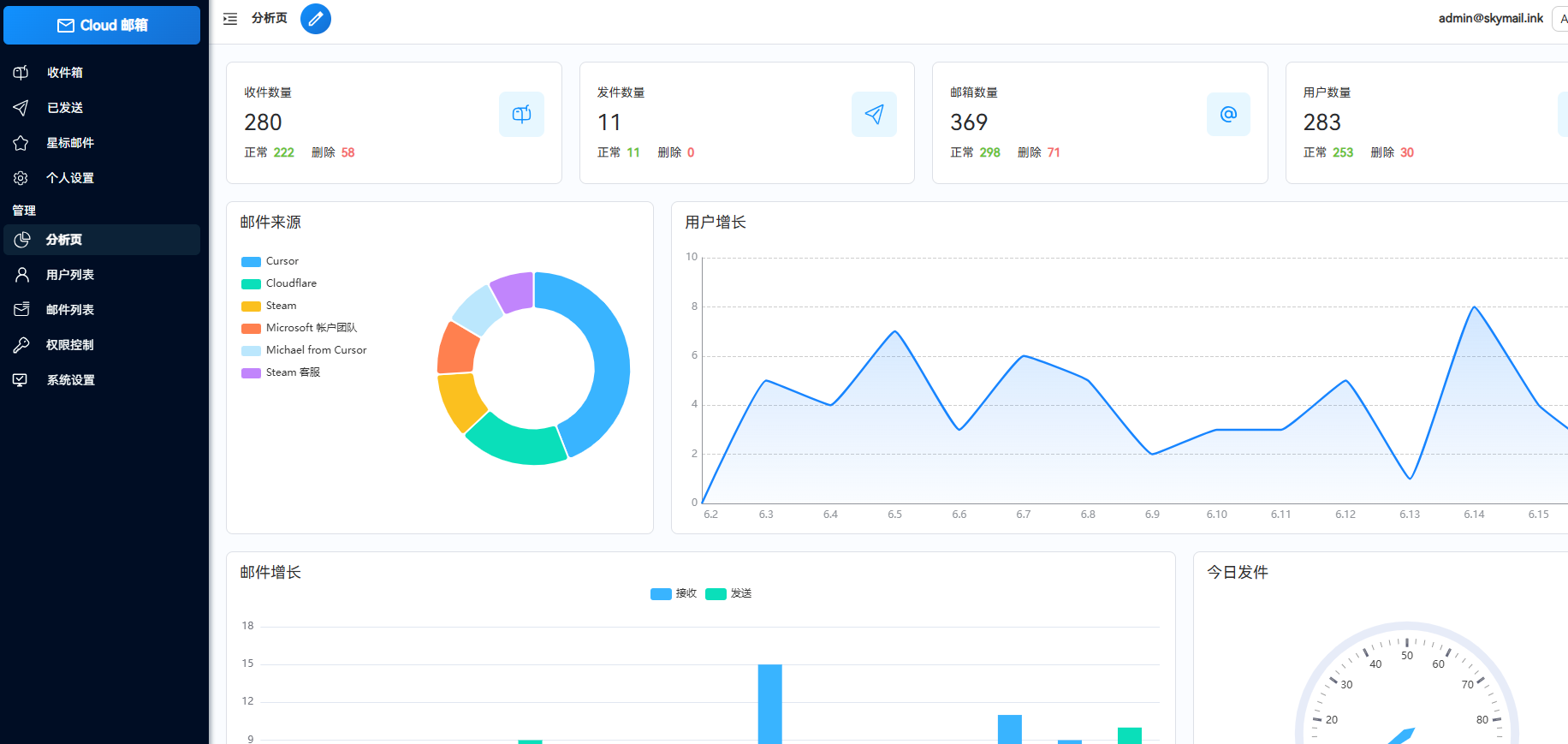Click the mailbox icon in the 收件数量 card
Screen dimensions: 1568x744
tap(521, 115)
